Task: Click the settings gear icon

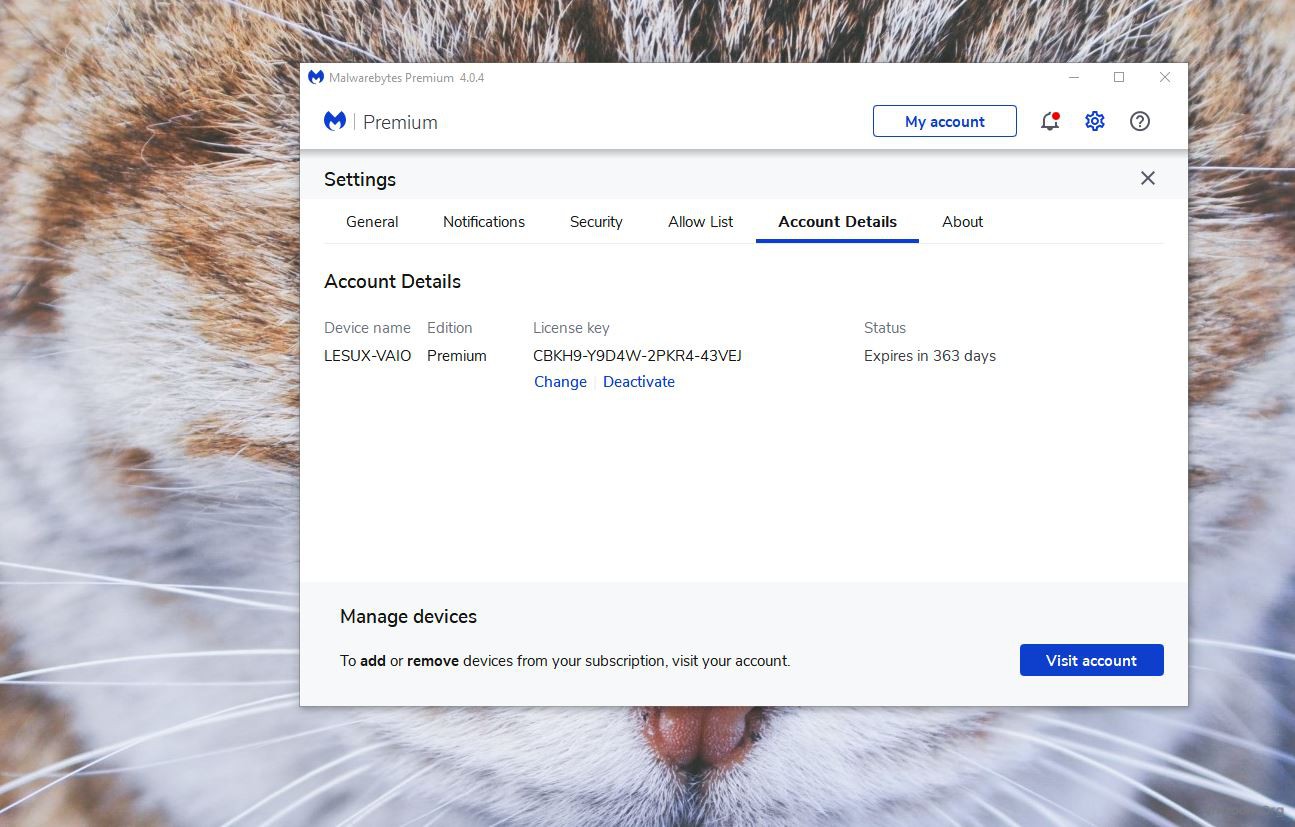Action: coord(1095,122)
